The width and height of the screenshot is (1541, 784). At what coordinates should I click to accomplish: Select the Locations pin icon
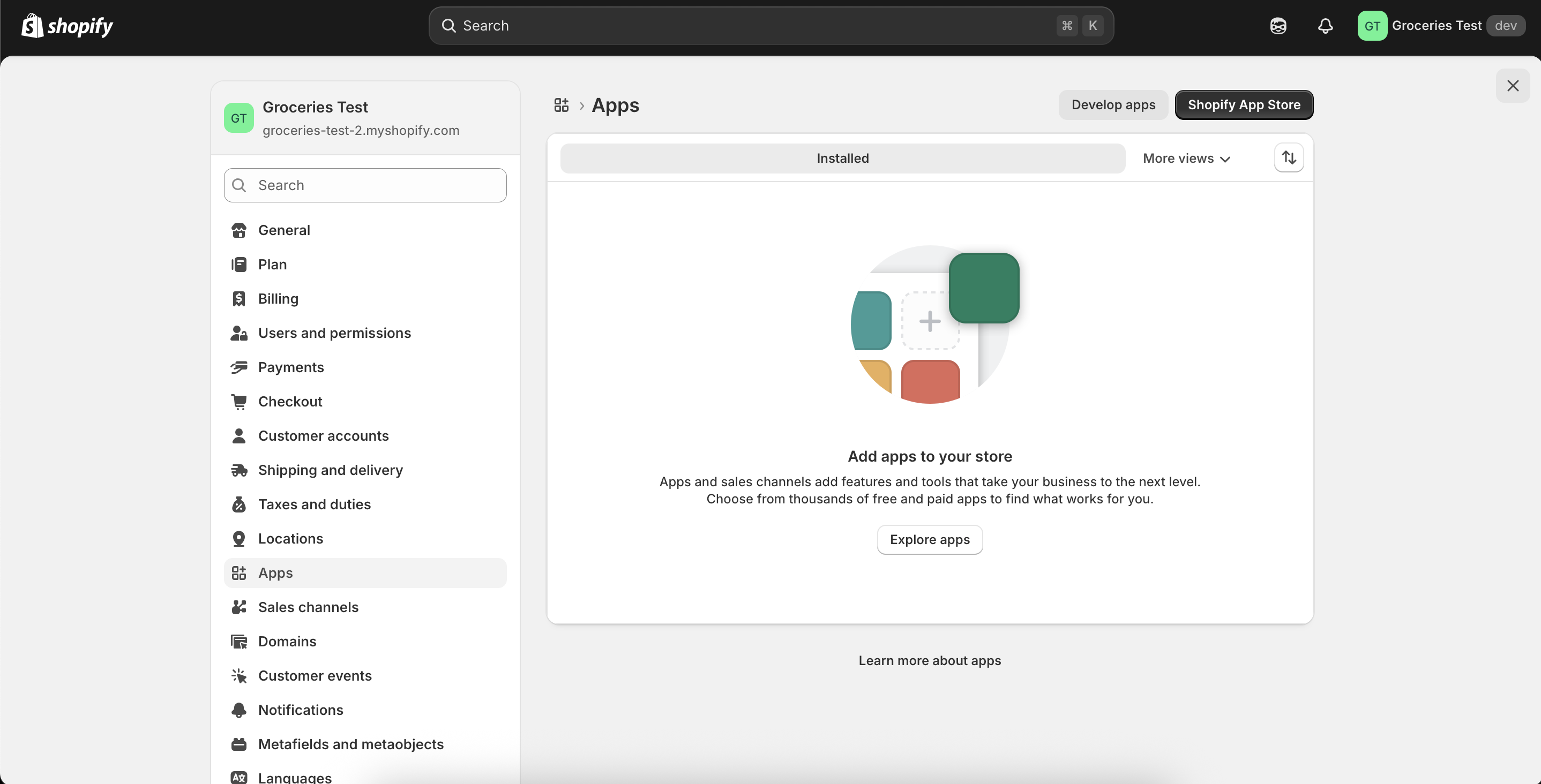238,538
